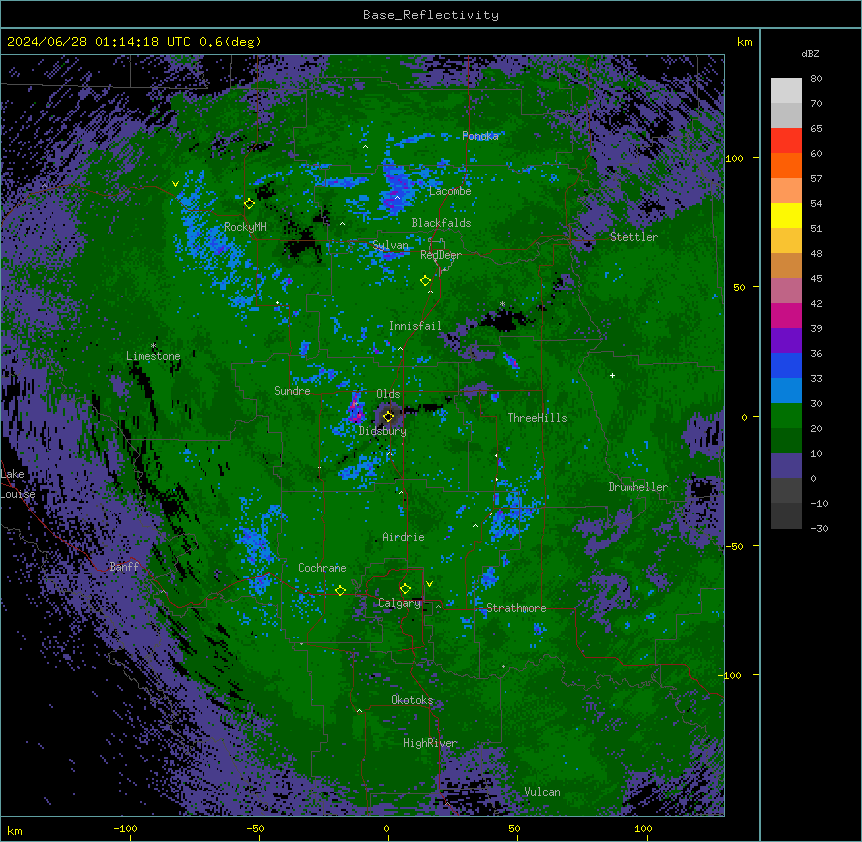Click the yellow V marker northeast of Calgary

coord(429,584)
